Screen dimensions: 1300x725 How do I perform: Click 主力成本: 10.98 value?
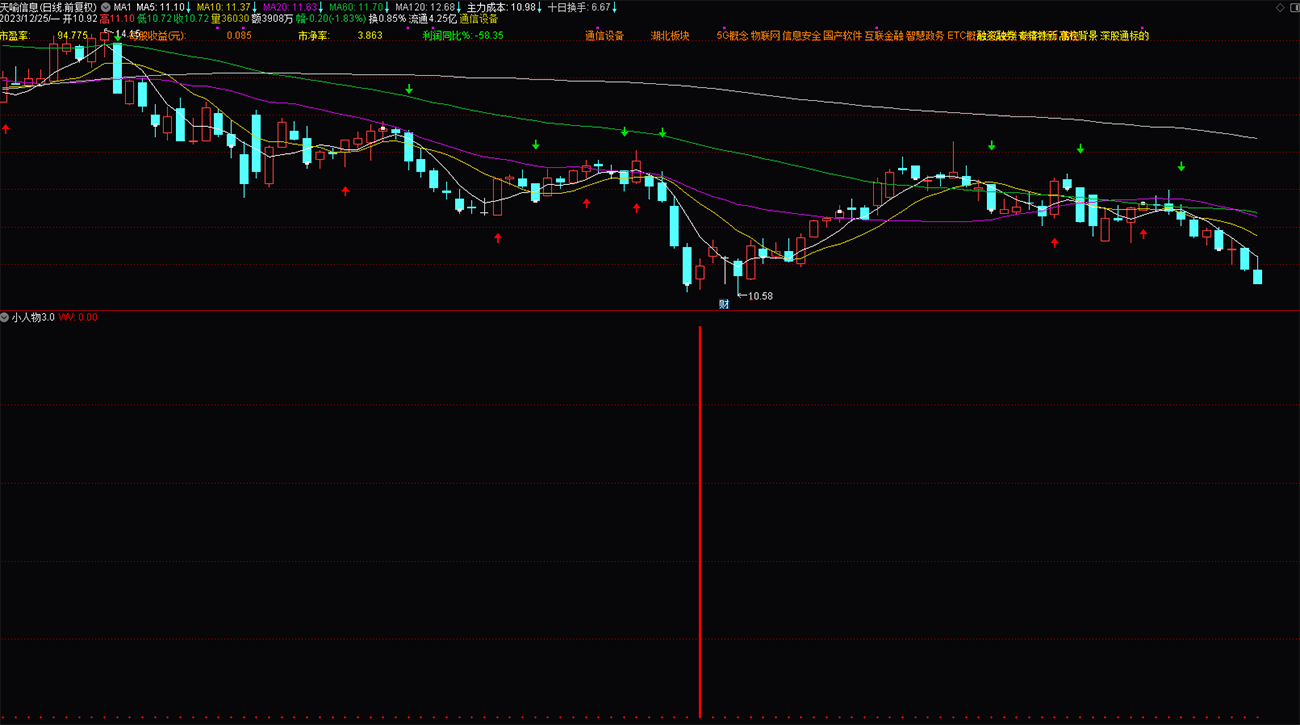click(500, 7)
